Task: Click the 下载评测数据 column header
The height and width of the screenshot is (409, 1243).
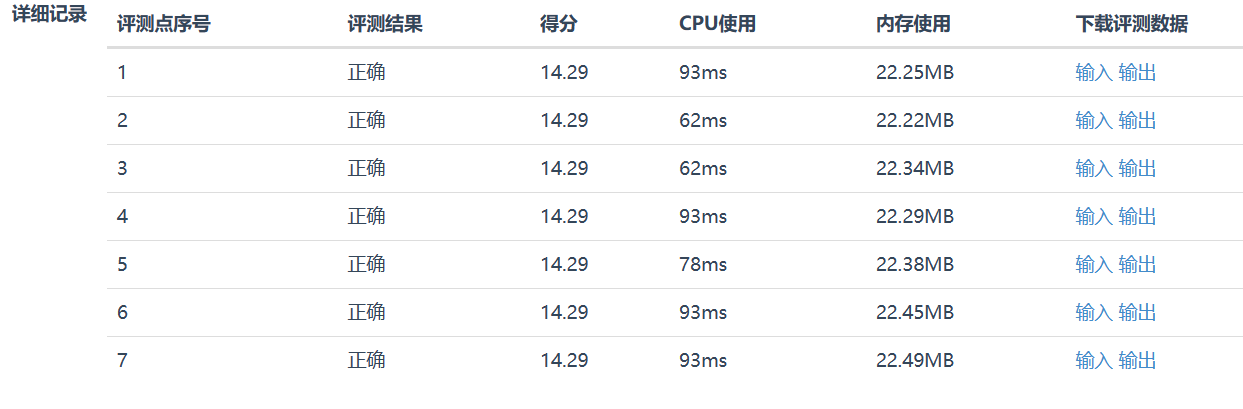Action: [1131, 24]
